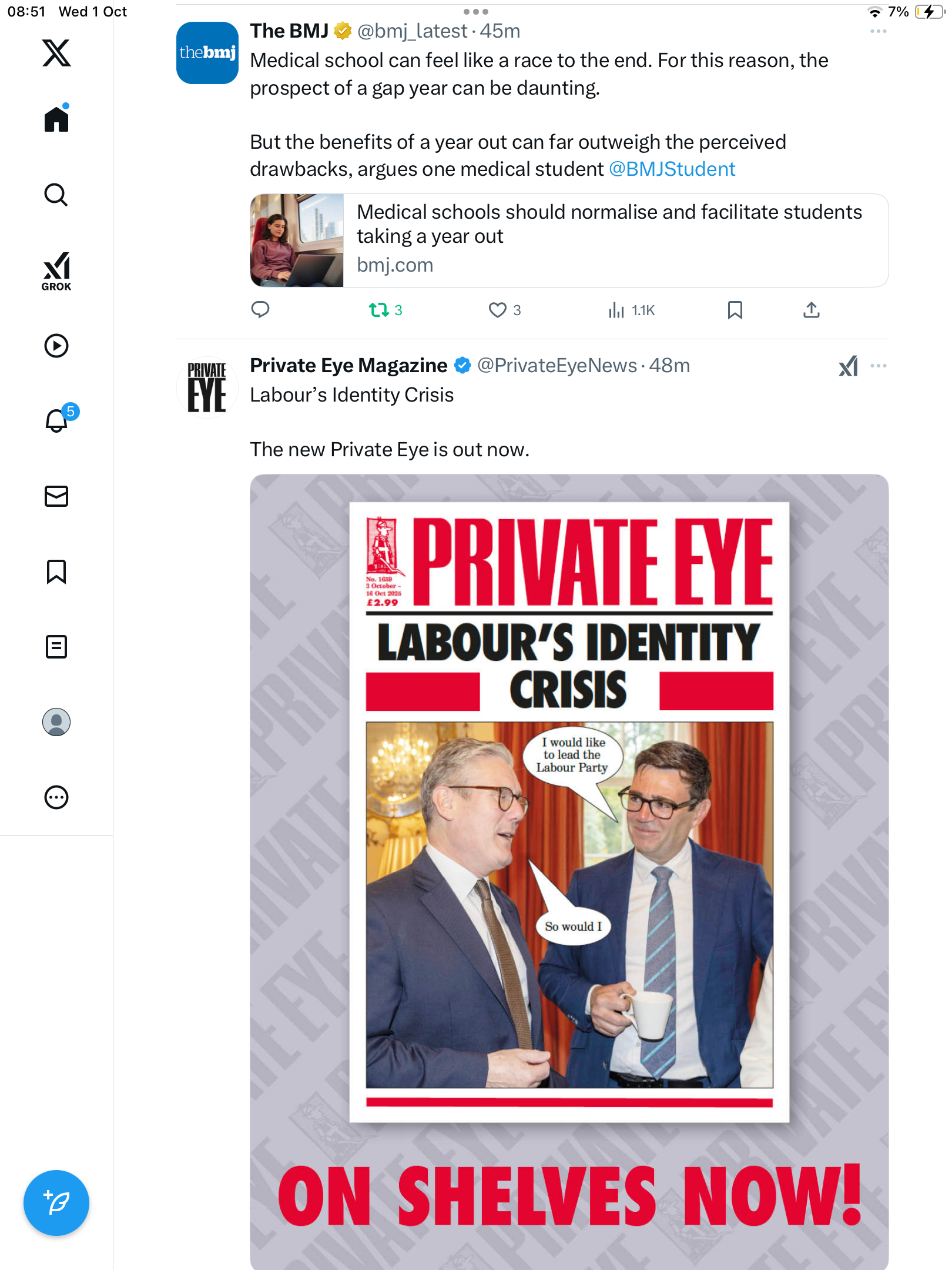Screen dimensions: 952x1270
Task: Open the Private Eye cover image
Action: (x=569, y=870)
